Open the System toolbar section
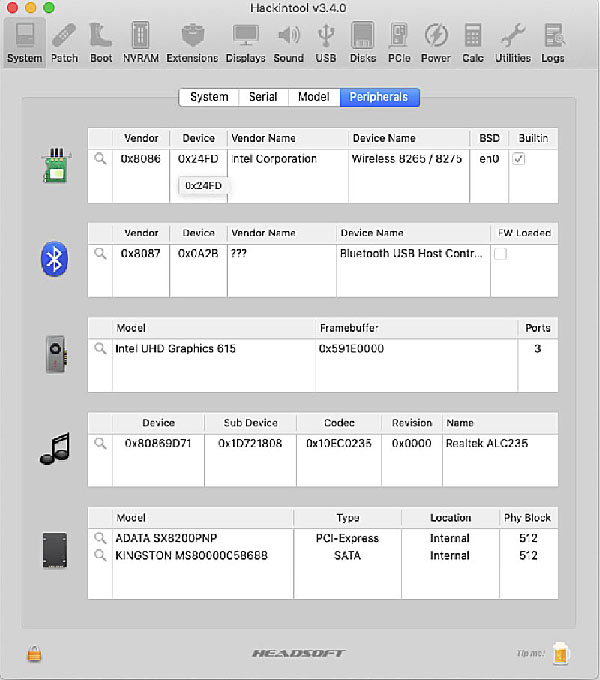This screenshot has height=680, width=600. (x=24, y=42)
